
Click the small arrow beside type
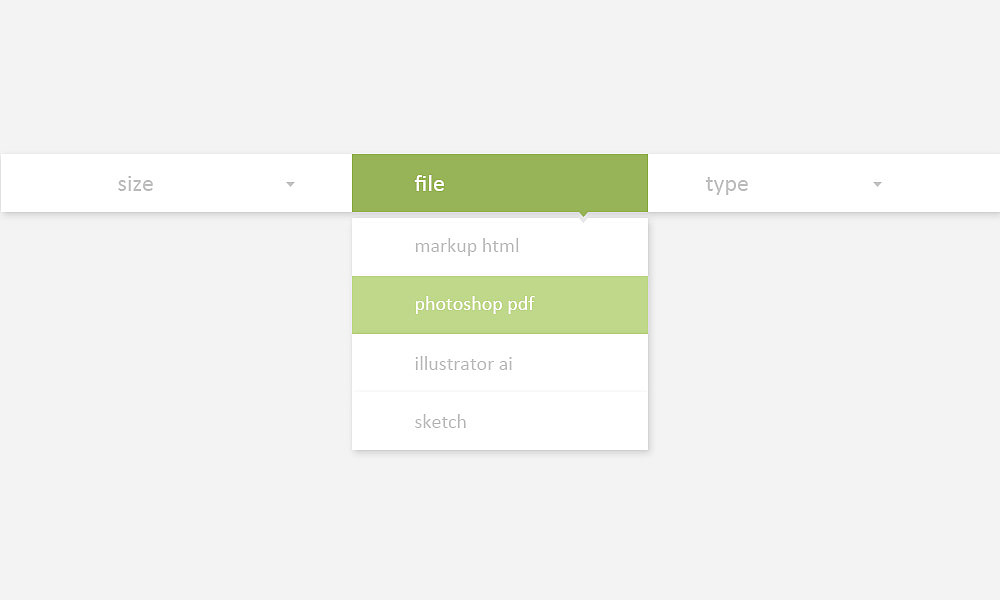click(x=877, y=184)
